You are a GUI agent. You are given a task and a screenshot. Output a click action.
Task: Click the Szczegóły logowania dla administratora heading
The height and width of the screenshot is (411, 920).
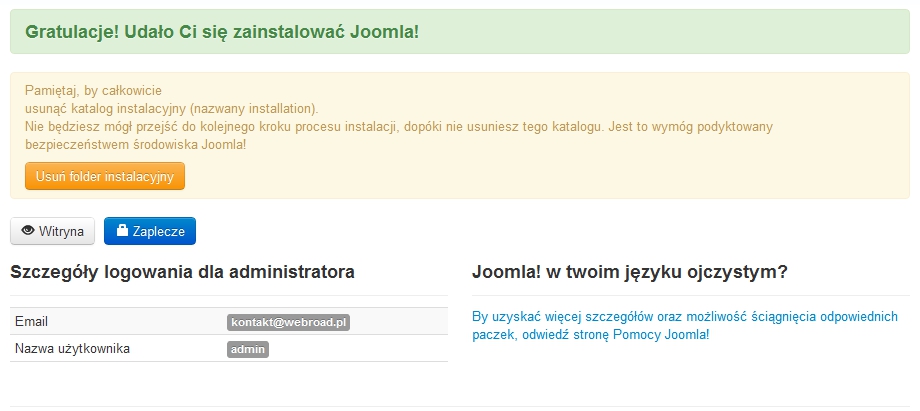182,272
